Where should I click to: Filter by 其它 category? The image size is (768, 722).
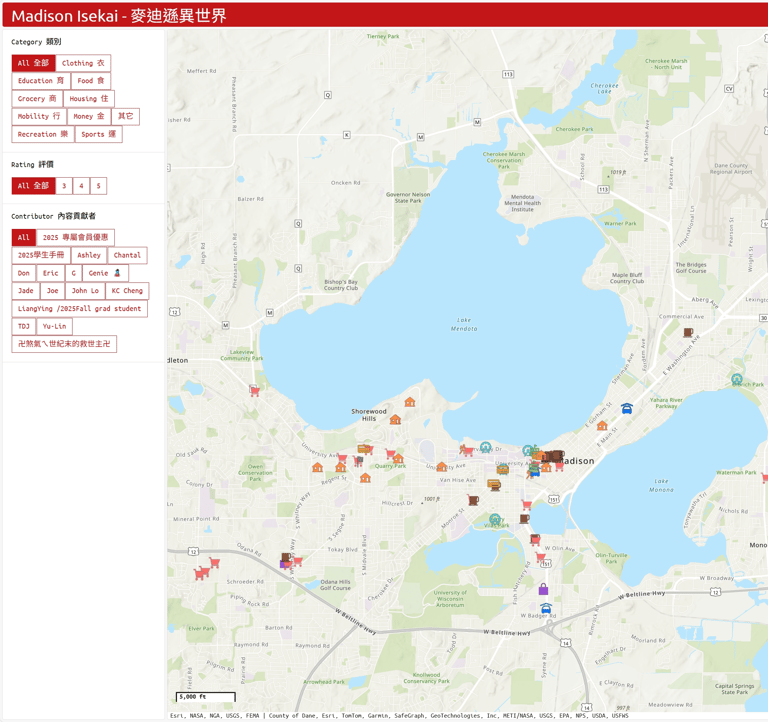tap(125, 116)
